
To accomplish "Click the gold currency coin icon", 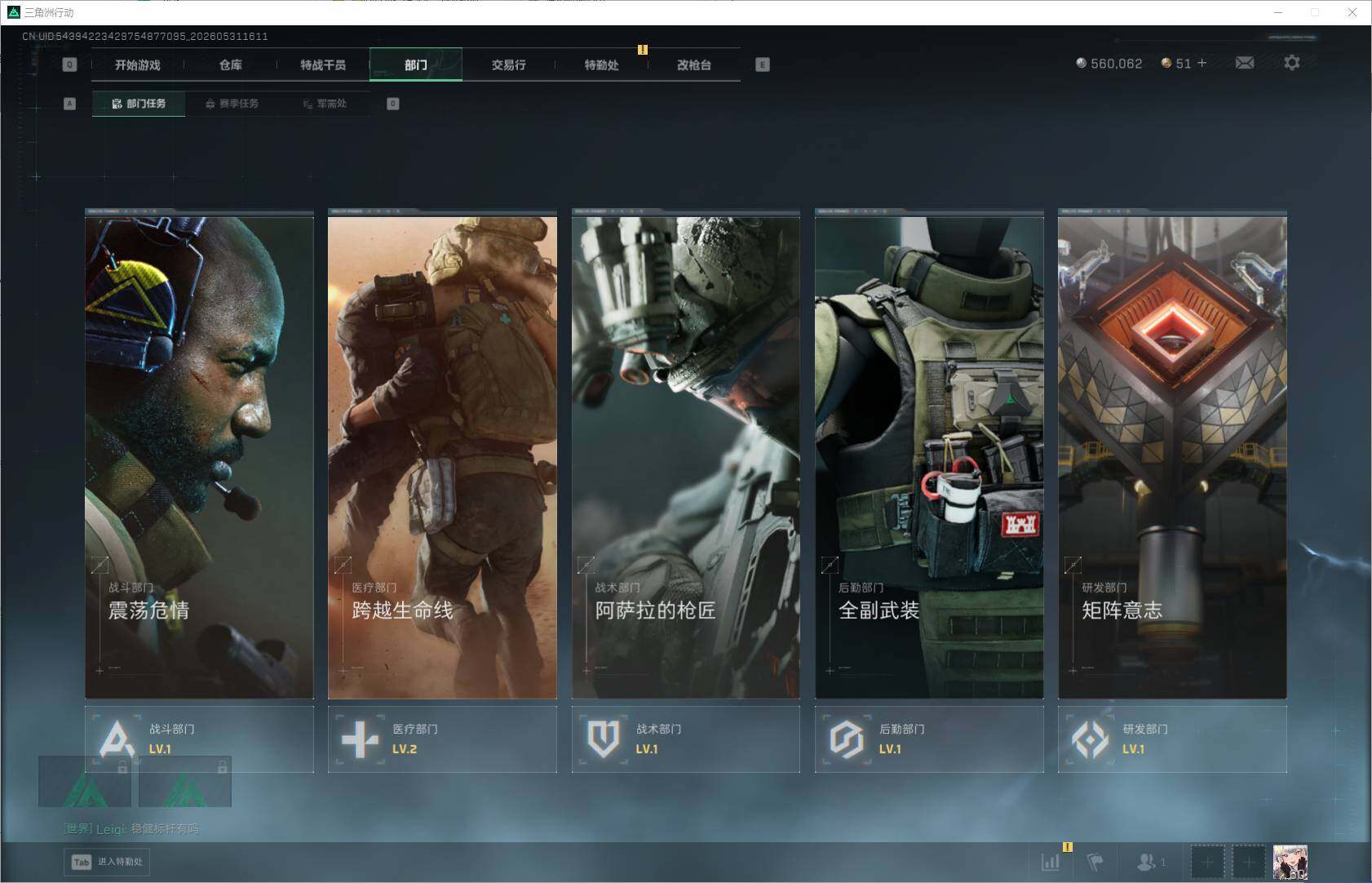I will [x=1166, y=63].
